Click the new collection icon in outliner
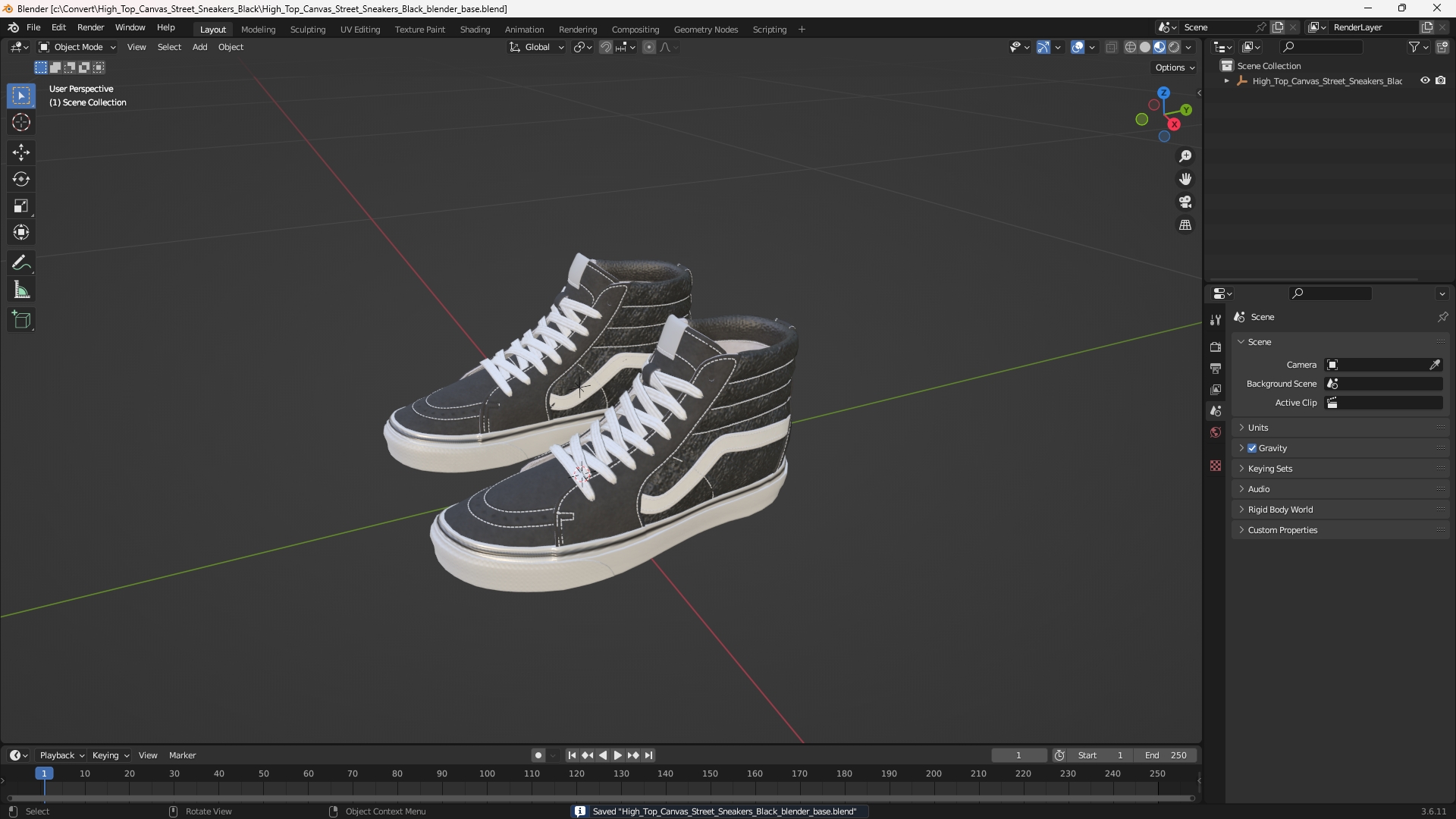The width and height of the screenshot is (1456, 819). tap(1442, 47)
